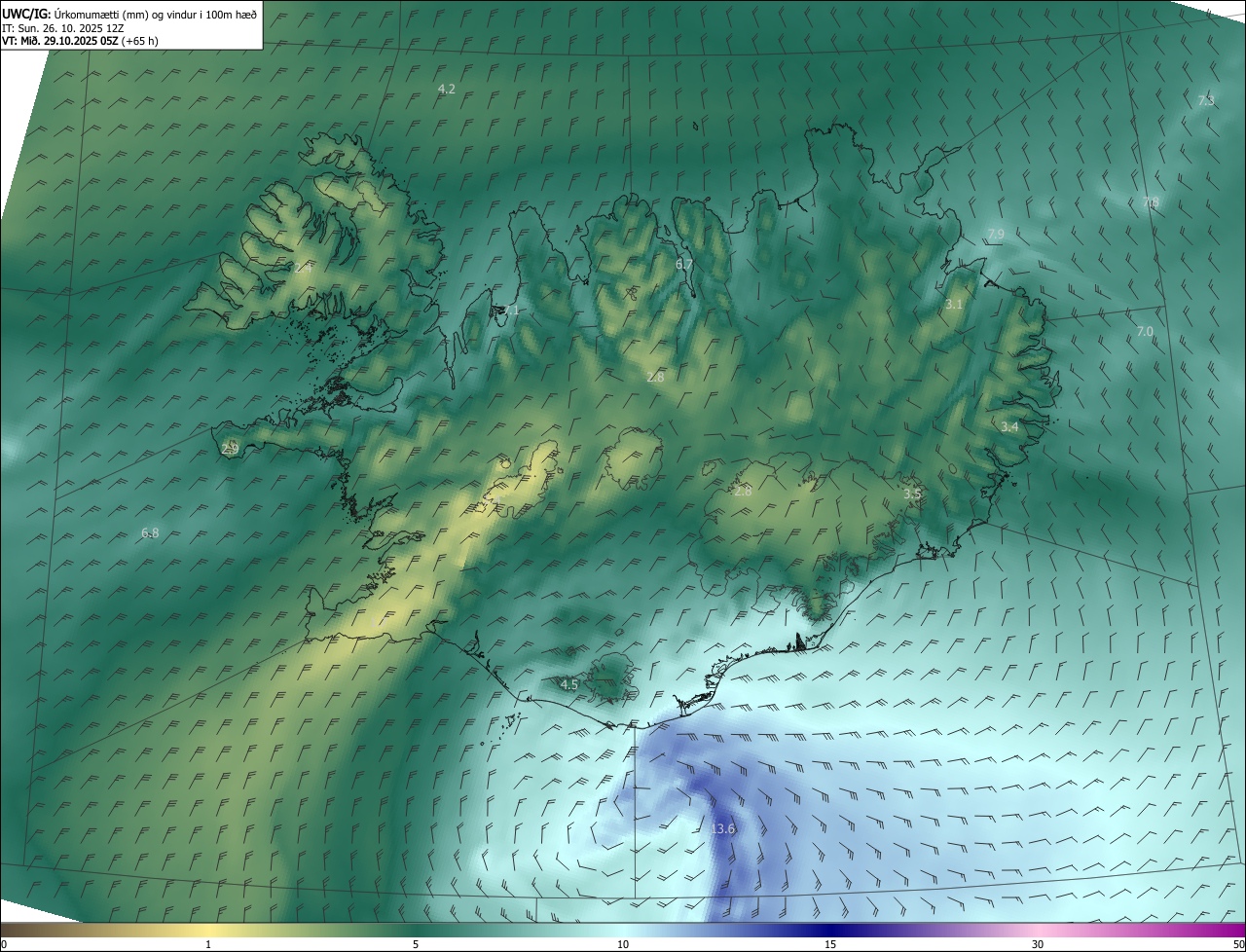Click the colour scale tick label 30
This screenshot has width=1246, height=952.
pyautogui.click(x=1038, y=945)
